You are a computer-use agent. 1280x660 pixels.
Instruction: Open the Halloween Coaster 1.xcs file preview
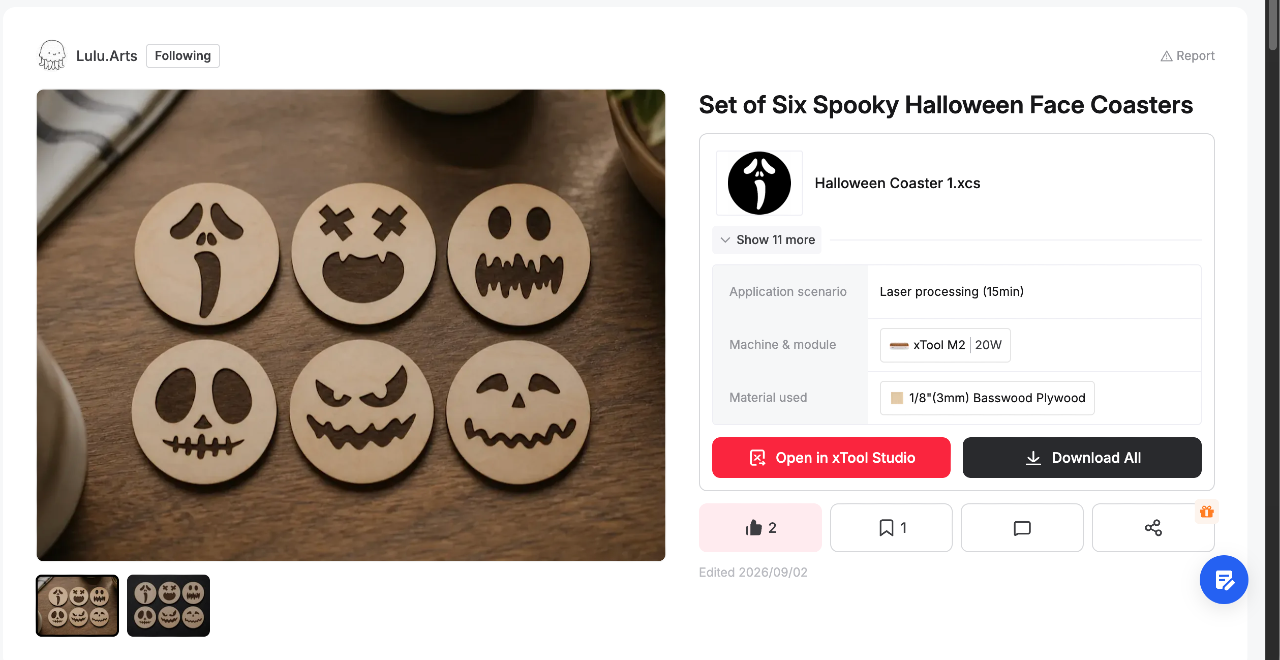(x=759, y=183)
